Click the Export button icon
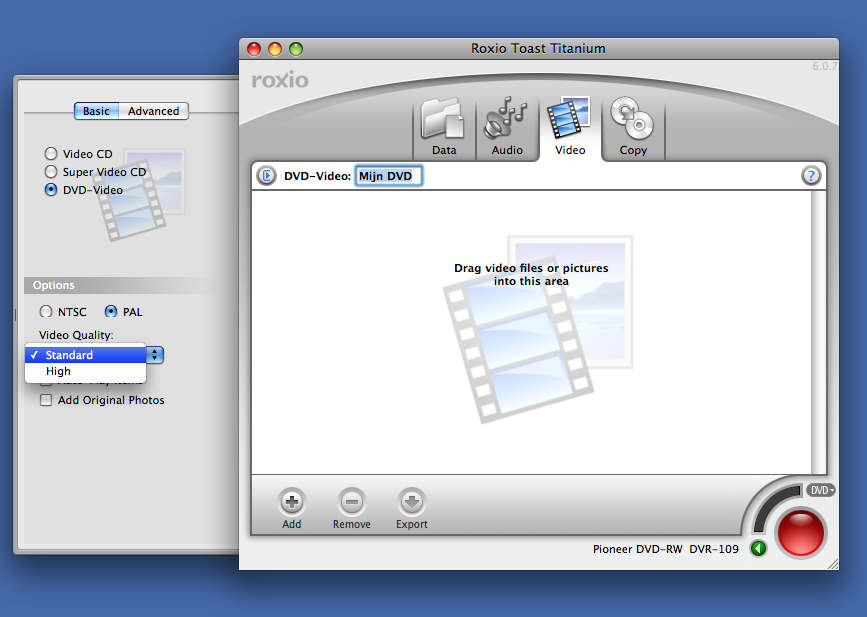Viewport: 867px width, 617px height. 411,502
